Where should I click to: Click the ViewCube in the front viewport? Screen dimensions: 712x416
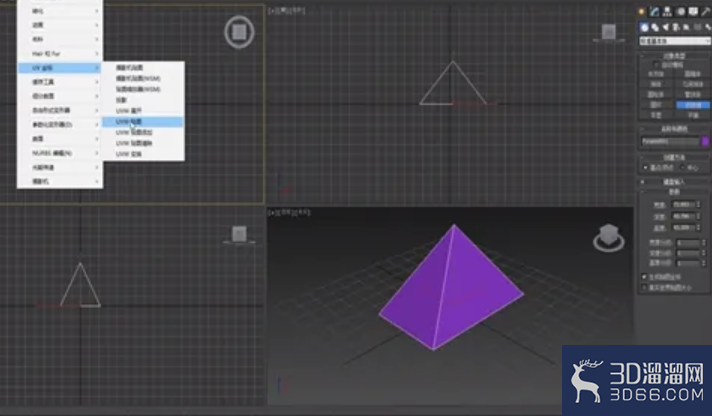[x=608, y=32]
